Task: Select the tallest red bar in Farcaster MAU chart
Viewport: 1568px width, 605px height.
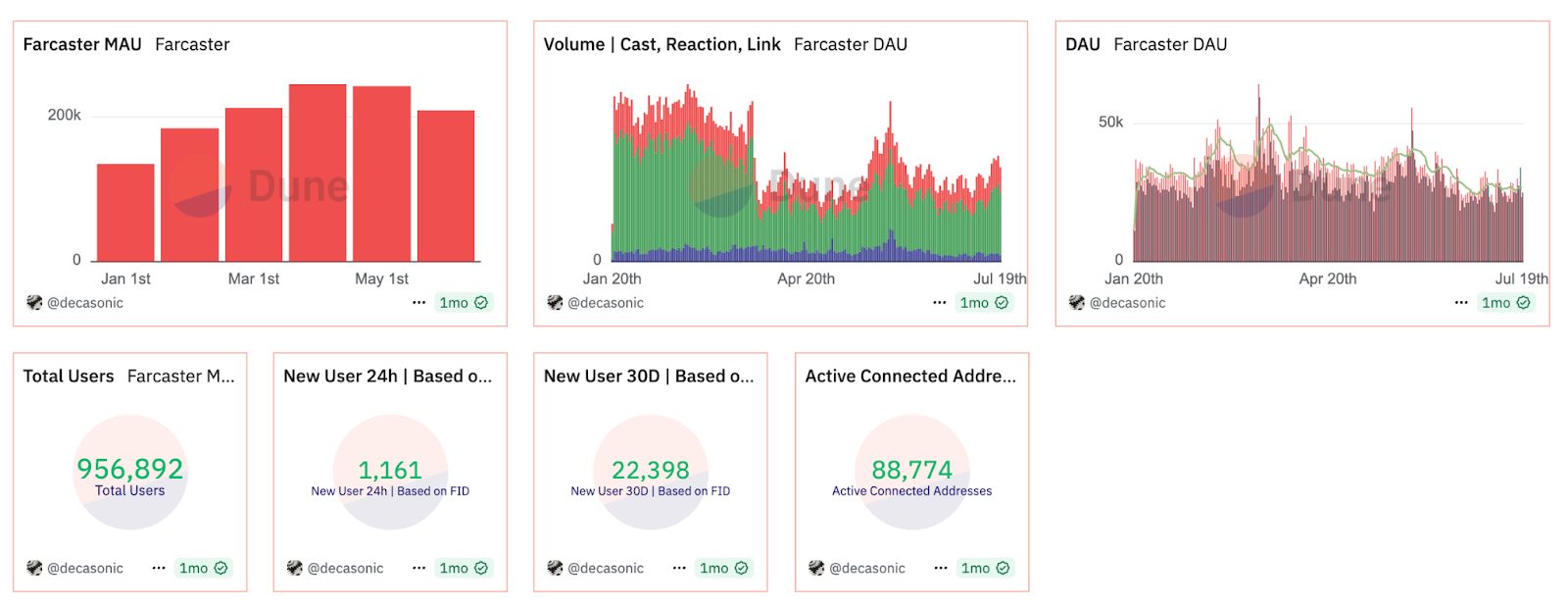Action: pyautogui.click(x=318, y=173)
